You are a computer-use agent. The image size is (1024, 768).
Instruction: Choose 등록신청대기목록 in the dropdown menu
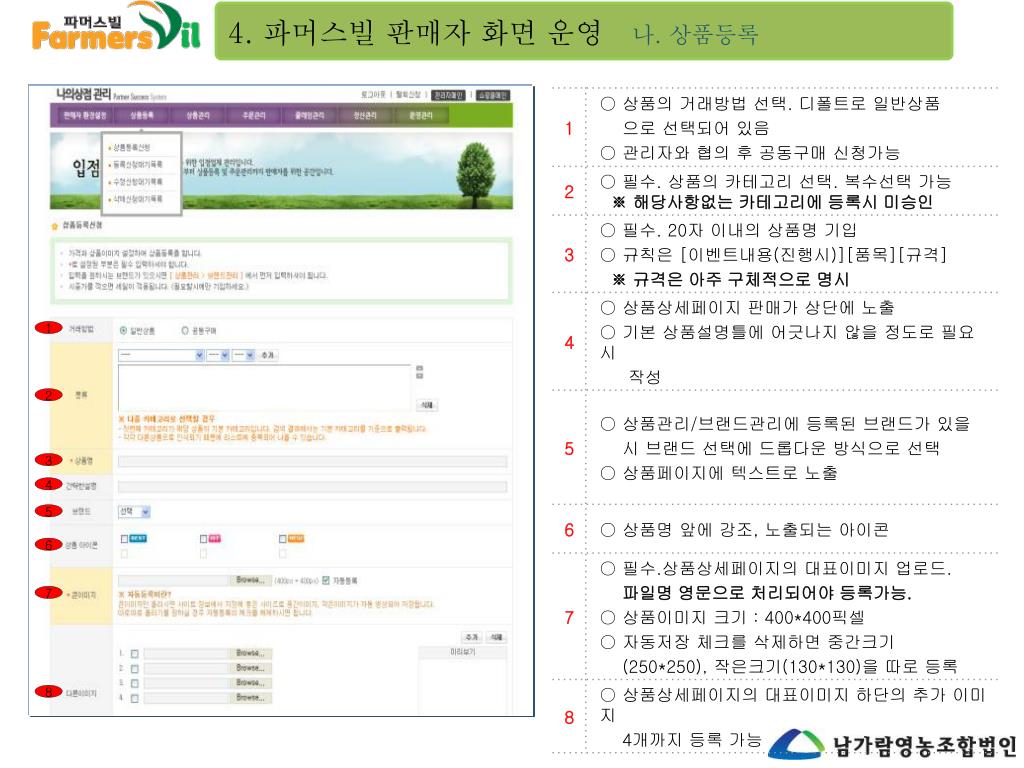(137, 165)
